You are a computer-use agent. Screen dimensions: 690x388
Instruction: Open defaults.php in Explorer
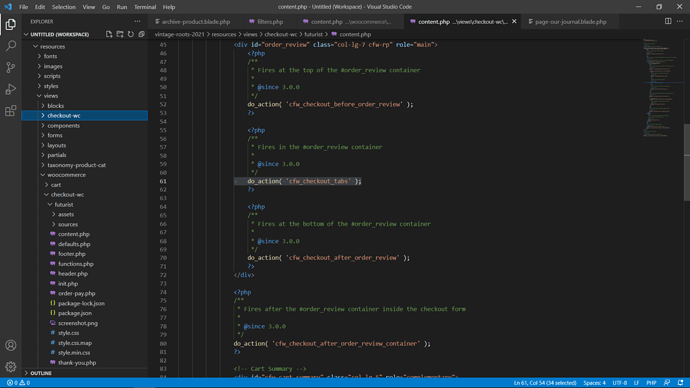pos(74,244)
